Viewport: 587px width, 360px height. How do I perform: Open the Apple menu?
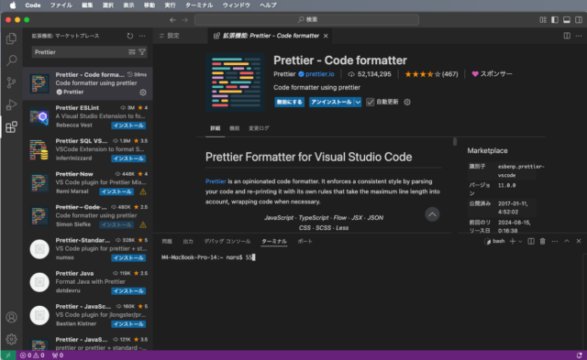click(x=12, y=5)
